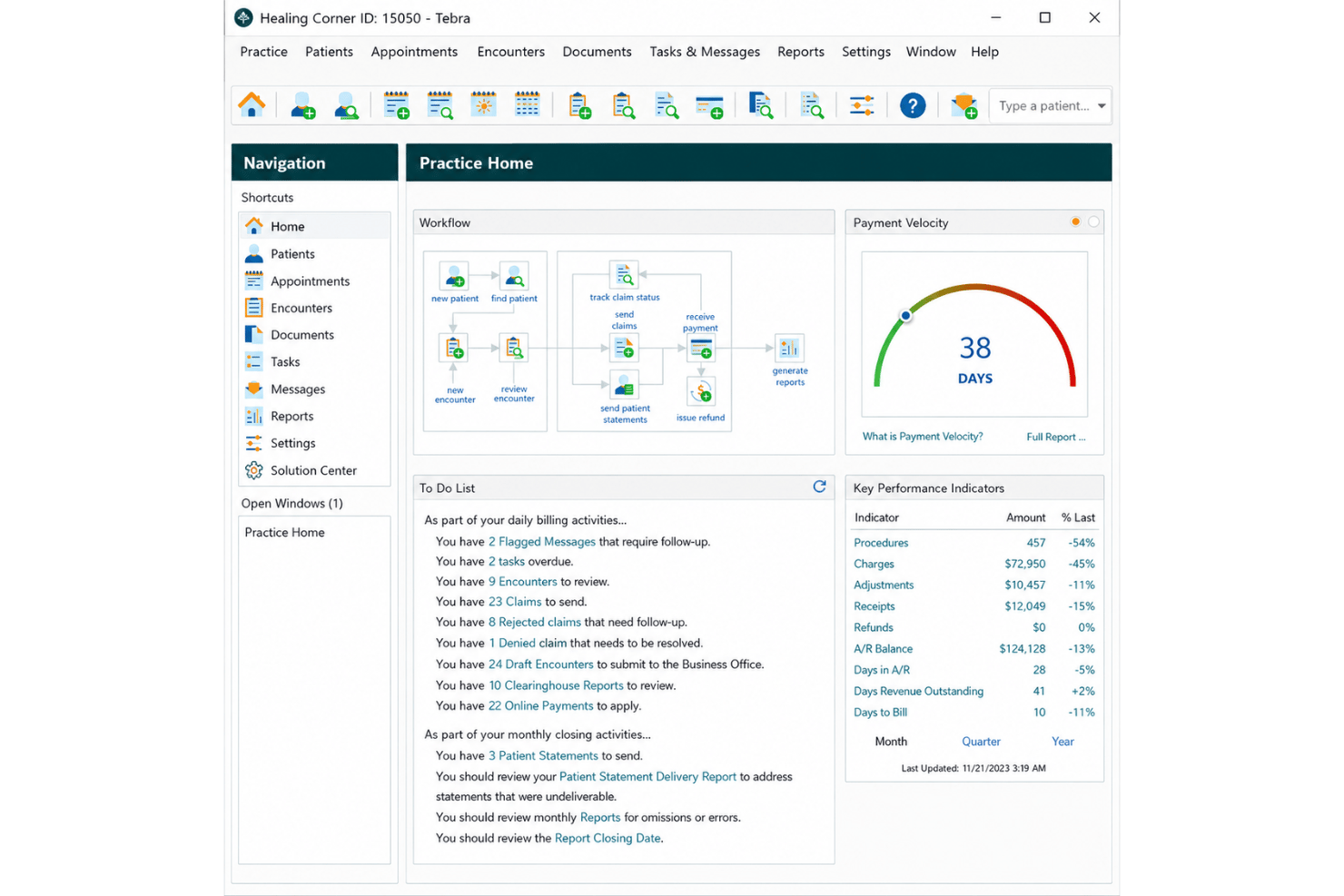Click the send patient statements workflow icon

(x=624, y=386)
